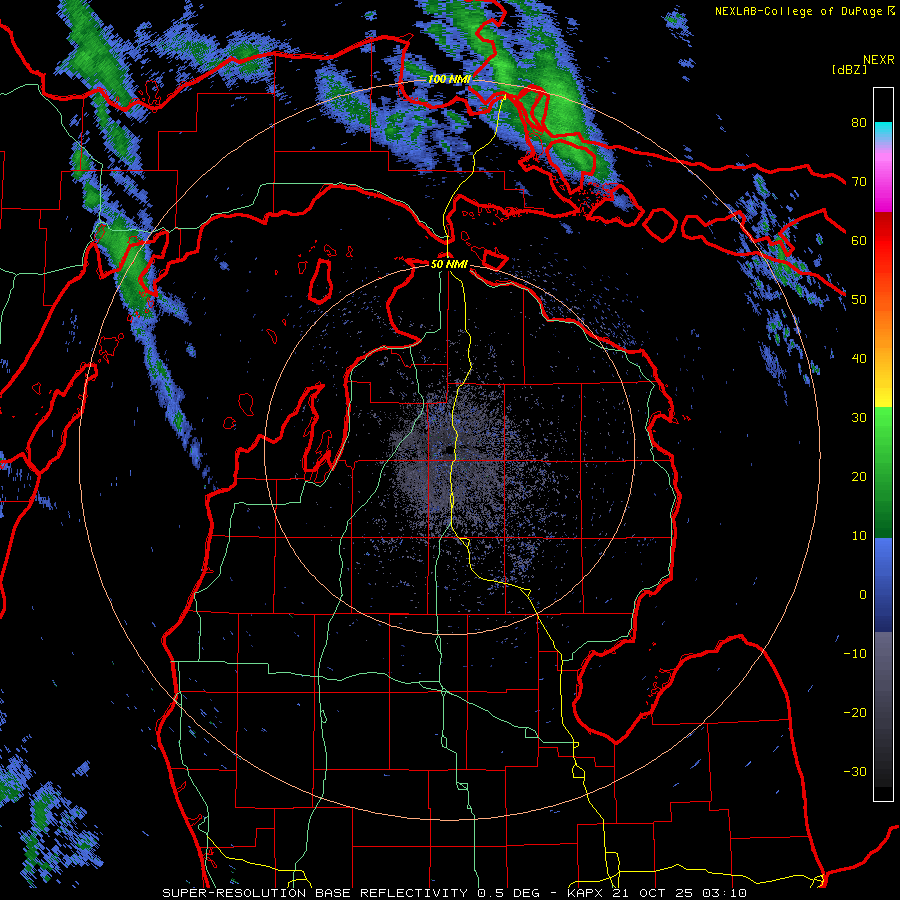Click the cyan segment of the color bar

pyautogui.click(x=883, y=132)
